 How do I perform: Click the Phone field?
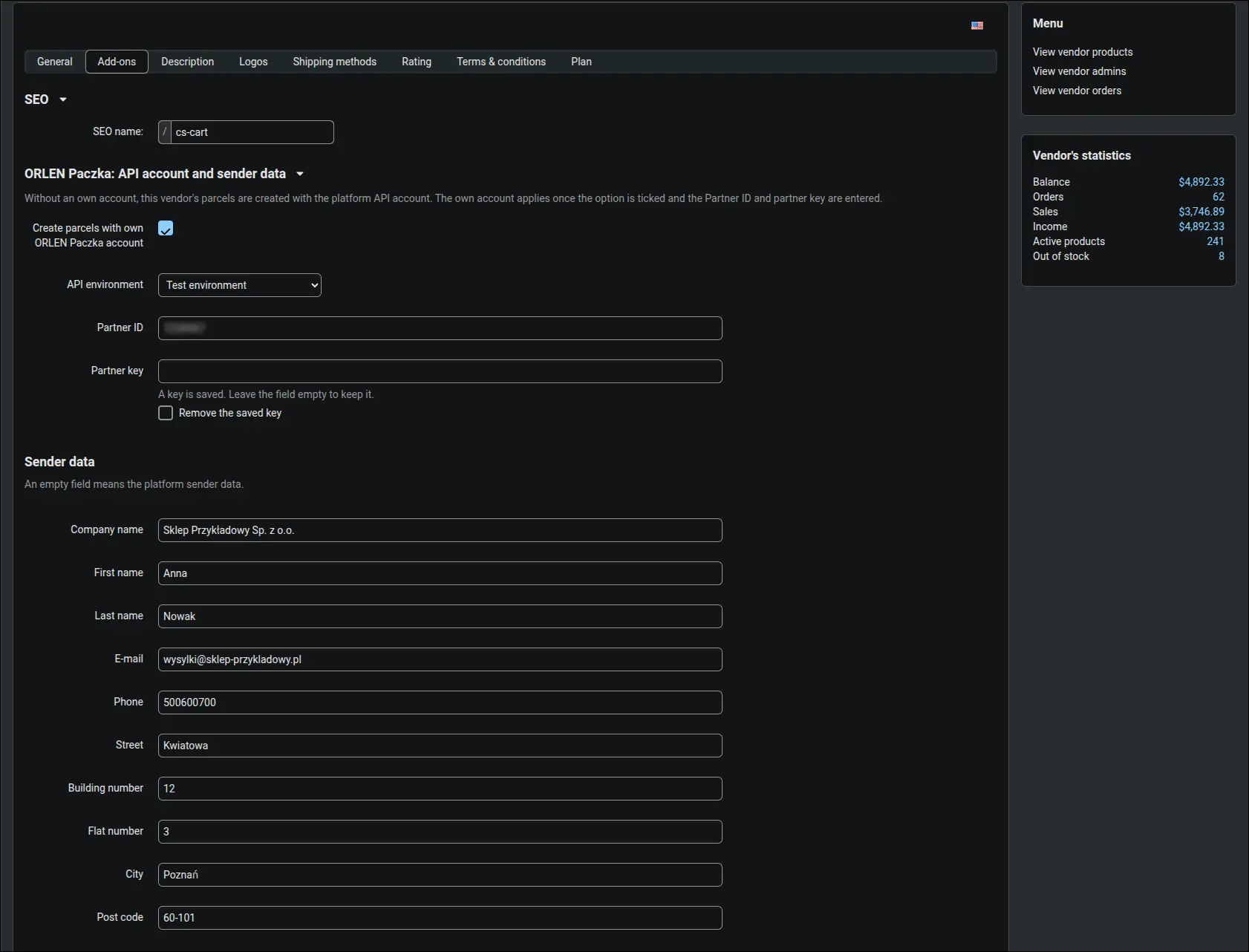coord(440,702)
